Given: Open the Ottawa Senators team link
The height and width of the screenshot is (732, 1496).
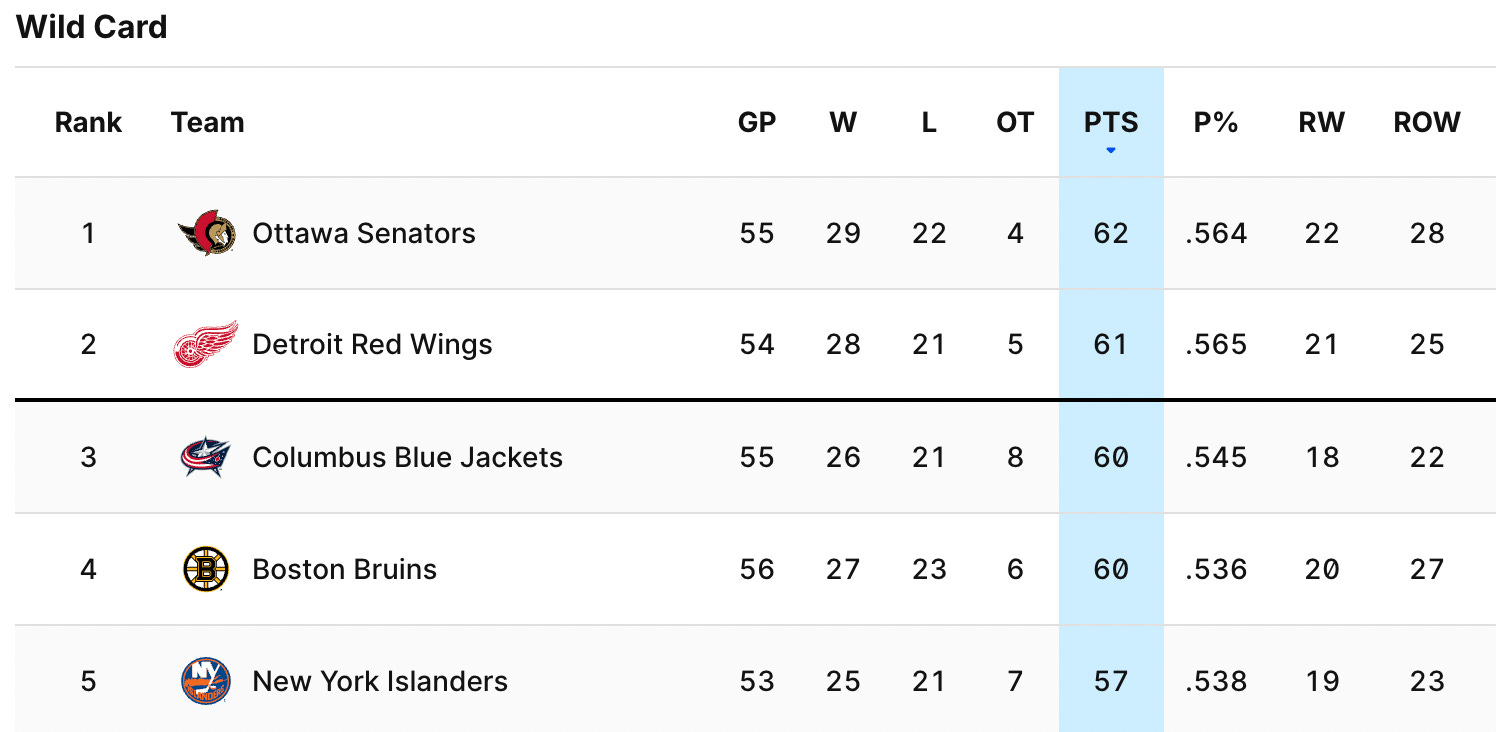Looking at the screenshot, I should point(364,233).
